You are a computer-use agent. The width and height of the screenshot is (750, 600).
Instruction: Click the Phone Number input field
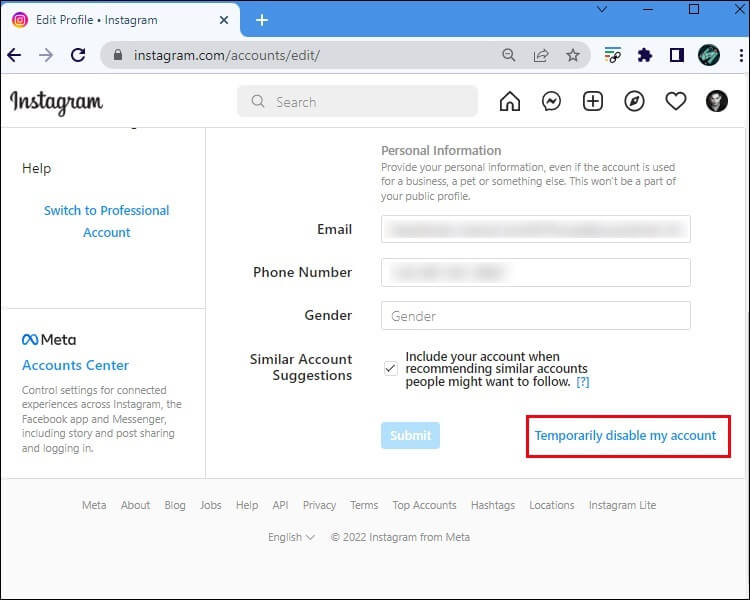coord(536,272)
